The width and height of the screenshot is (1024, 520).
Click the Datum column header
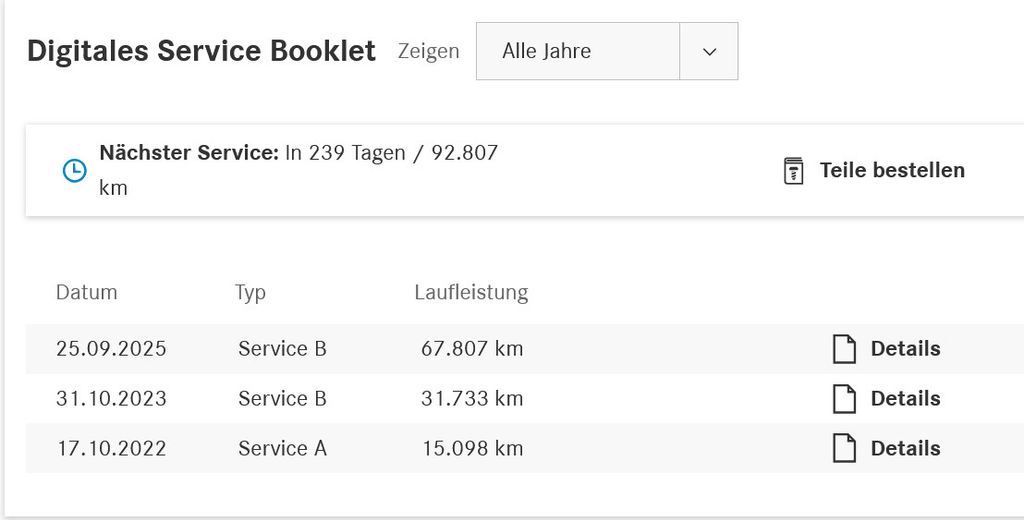coord(86,293)
